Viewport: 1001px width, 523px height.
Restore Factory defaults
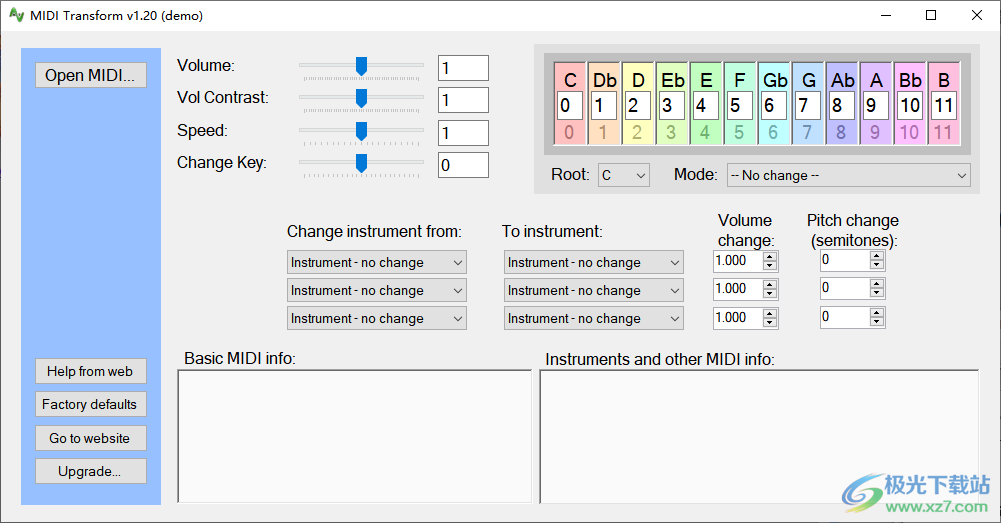click(x=91, y=404)
